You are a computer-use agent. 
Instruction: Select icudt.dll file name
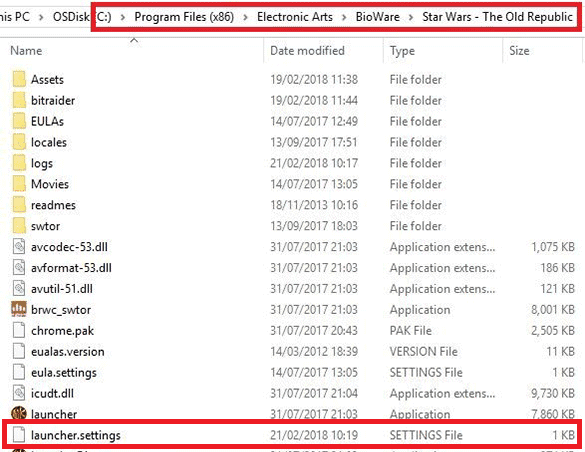[52, 393]
